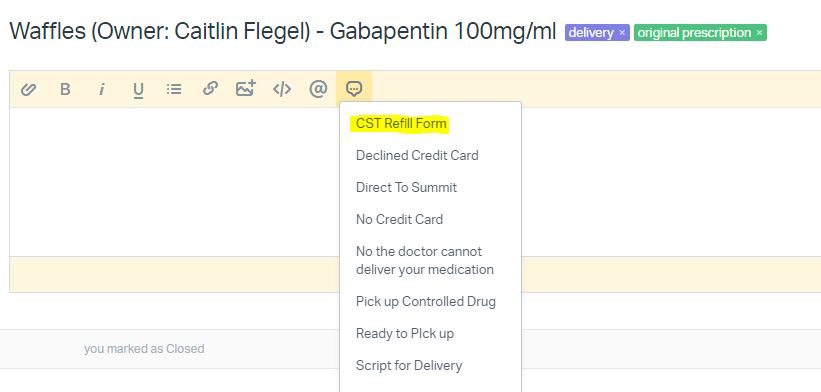Open the saved replies speech bubble
The width and height of the screenshot is (821, 392).
click(354, 89)
